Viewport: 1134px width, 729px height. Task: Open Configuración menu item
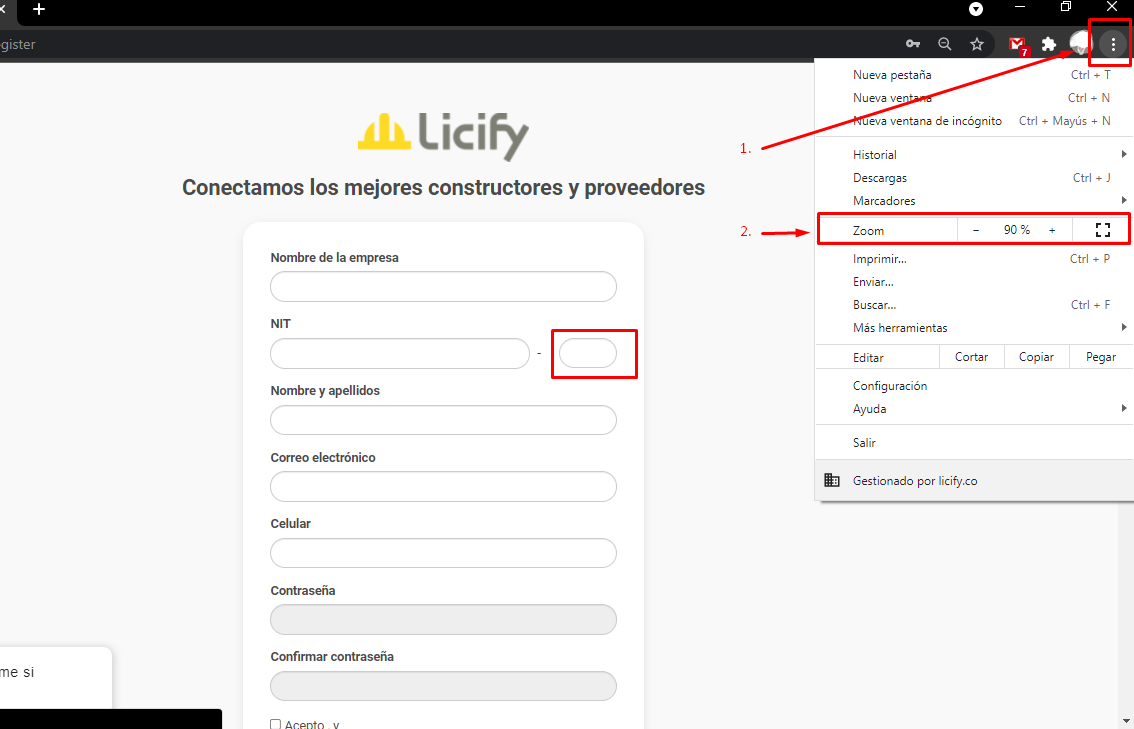pos(973,386)
